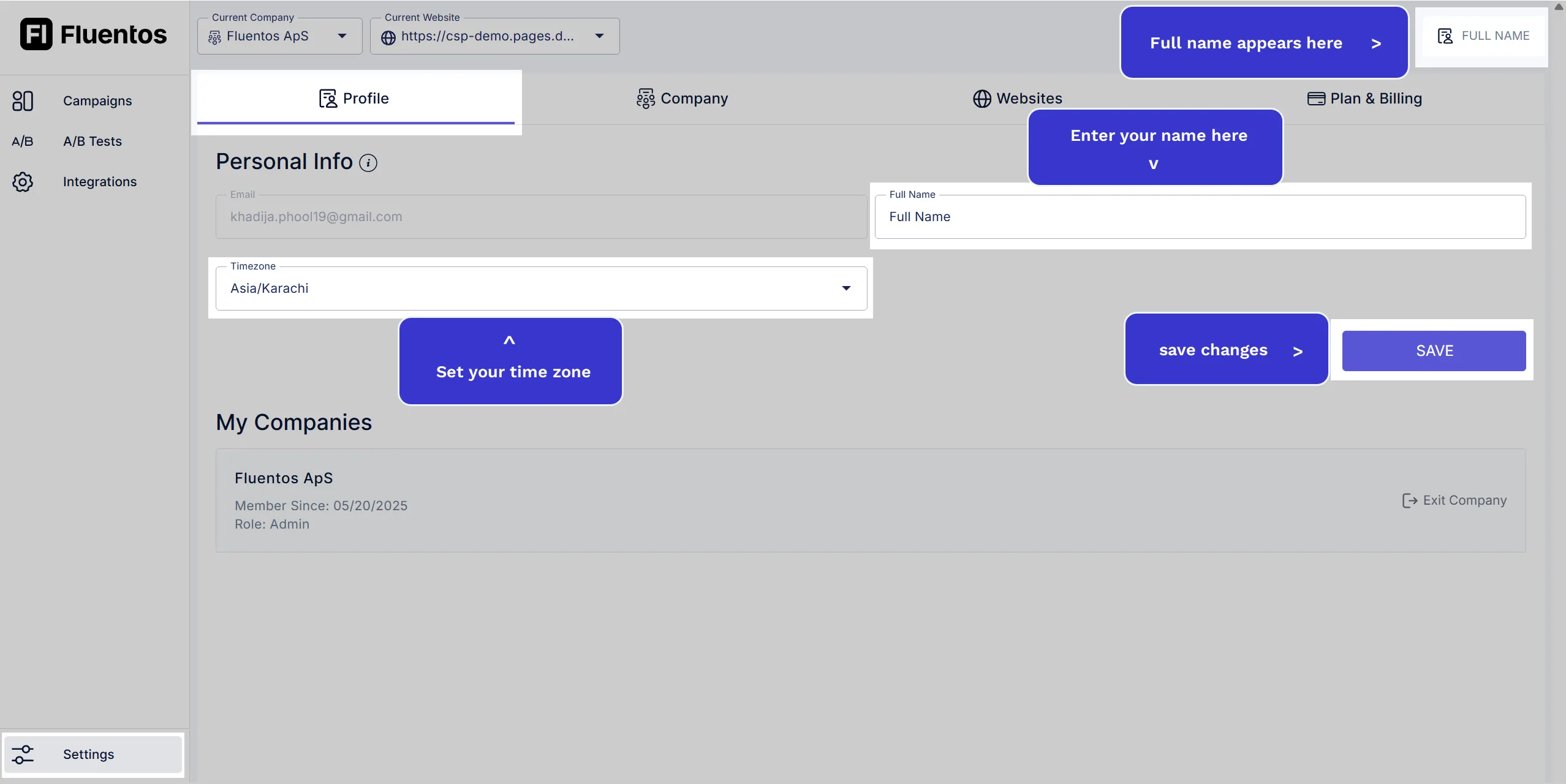Open Integrations from the sidebar
The image size is (1566, 784).
coord(99,181)
